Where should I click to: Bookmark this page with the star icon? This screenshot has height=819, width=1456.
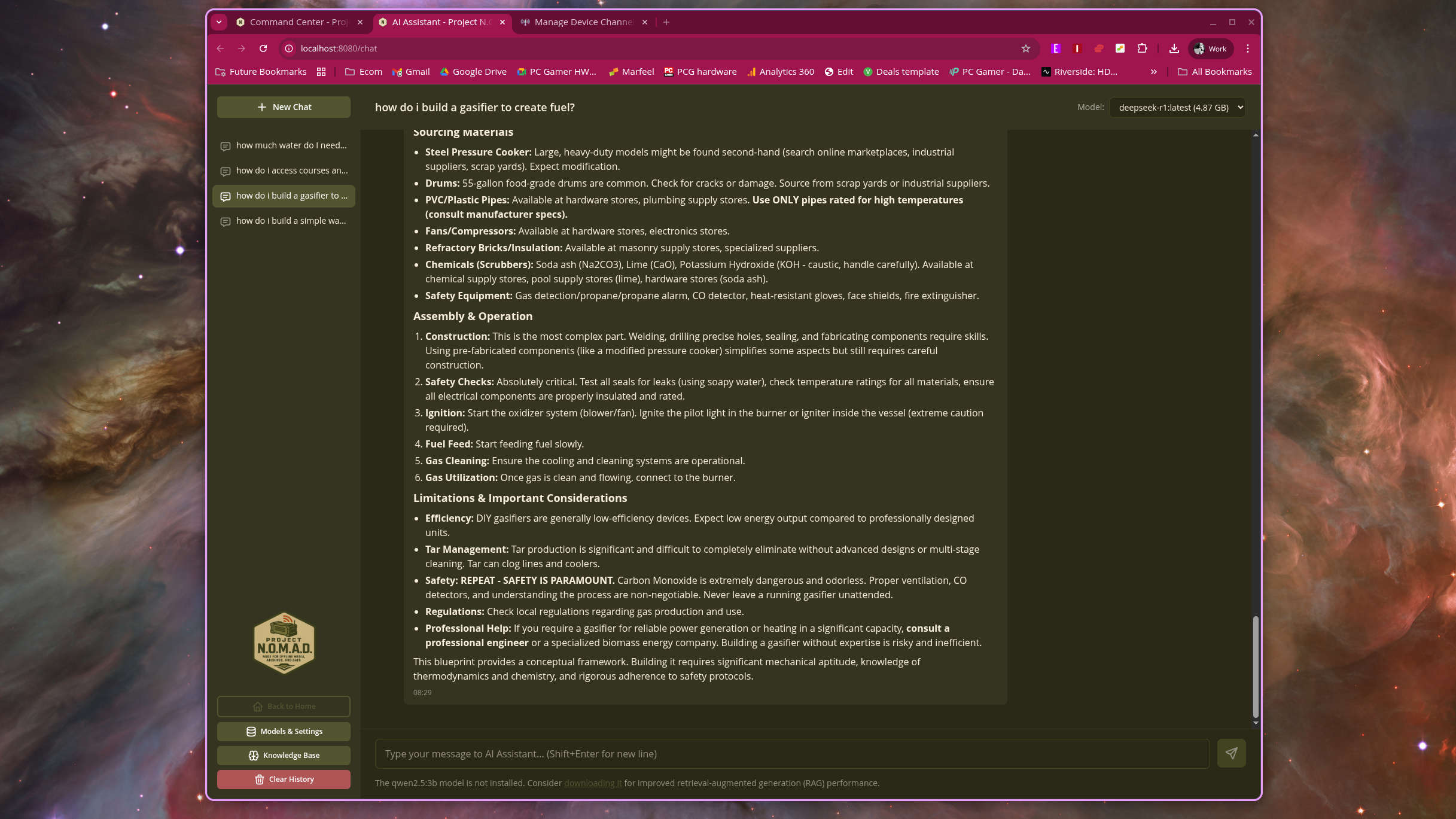[x=1026, y=48]
